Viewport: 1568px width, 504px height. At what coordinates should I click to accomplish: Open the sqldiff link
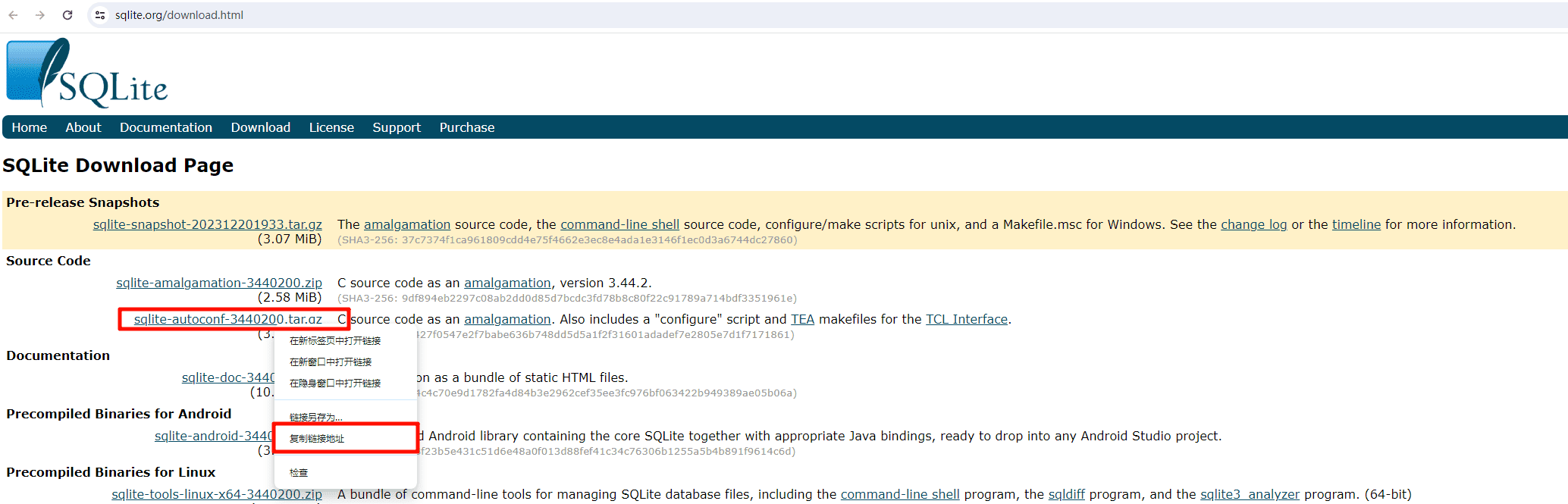pos(1067,494)
